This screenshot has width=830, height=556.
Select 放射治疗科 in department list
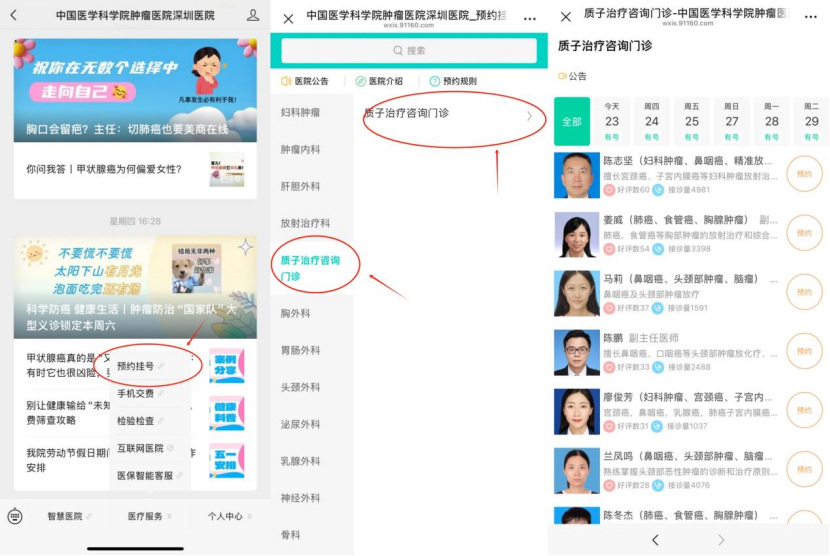[305, 224]
